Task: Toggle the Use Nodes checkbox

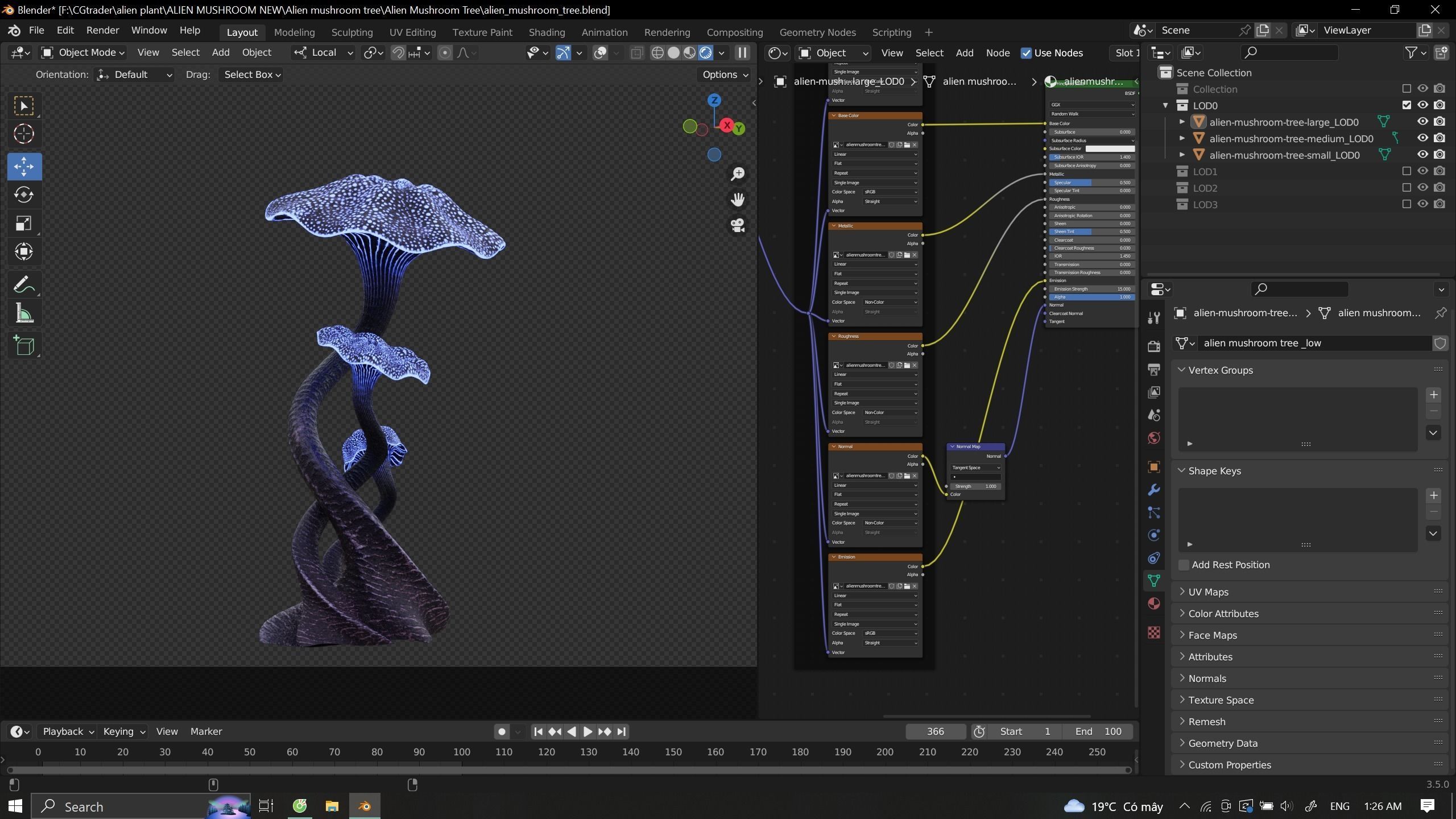Action: coord(1026,53)
